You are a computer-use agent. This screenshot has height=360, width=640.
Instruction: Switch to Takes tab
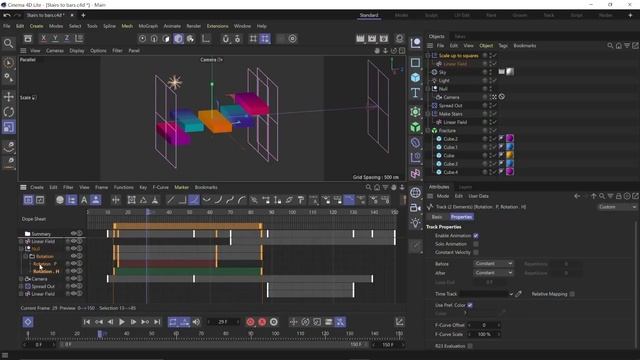(x=460, y=36)
